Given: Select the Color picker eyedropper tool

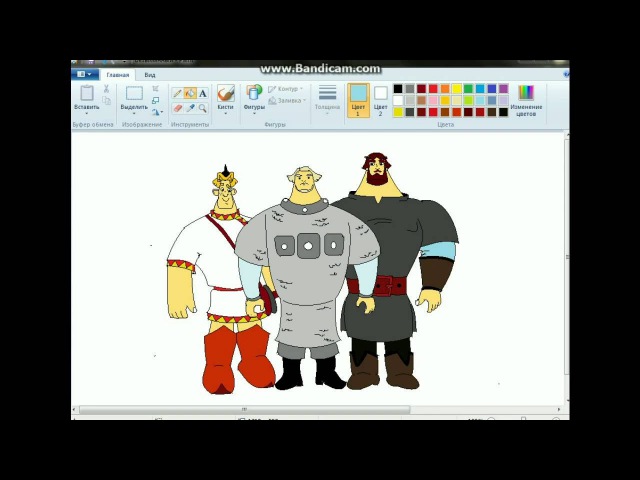Looking at the screenshot, I should pyautogui.click(x=190, y=108).
